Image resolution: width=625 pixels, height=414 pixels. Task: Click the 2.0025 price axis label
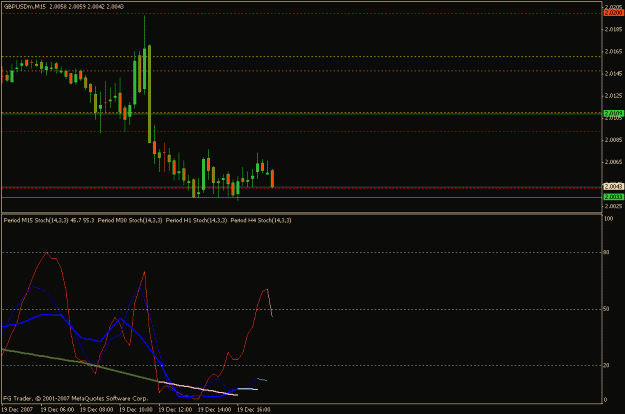coord(613,206)
